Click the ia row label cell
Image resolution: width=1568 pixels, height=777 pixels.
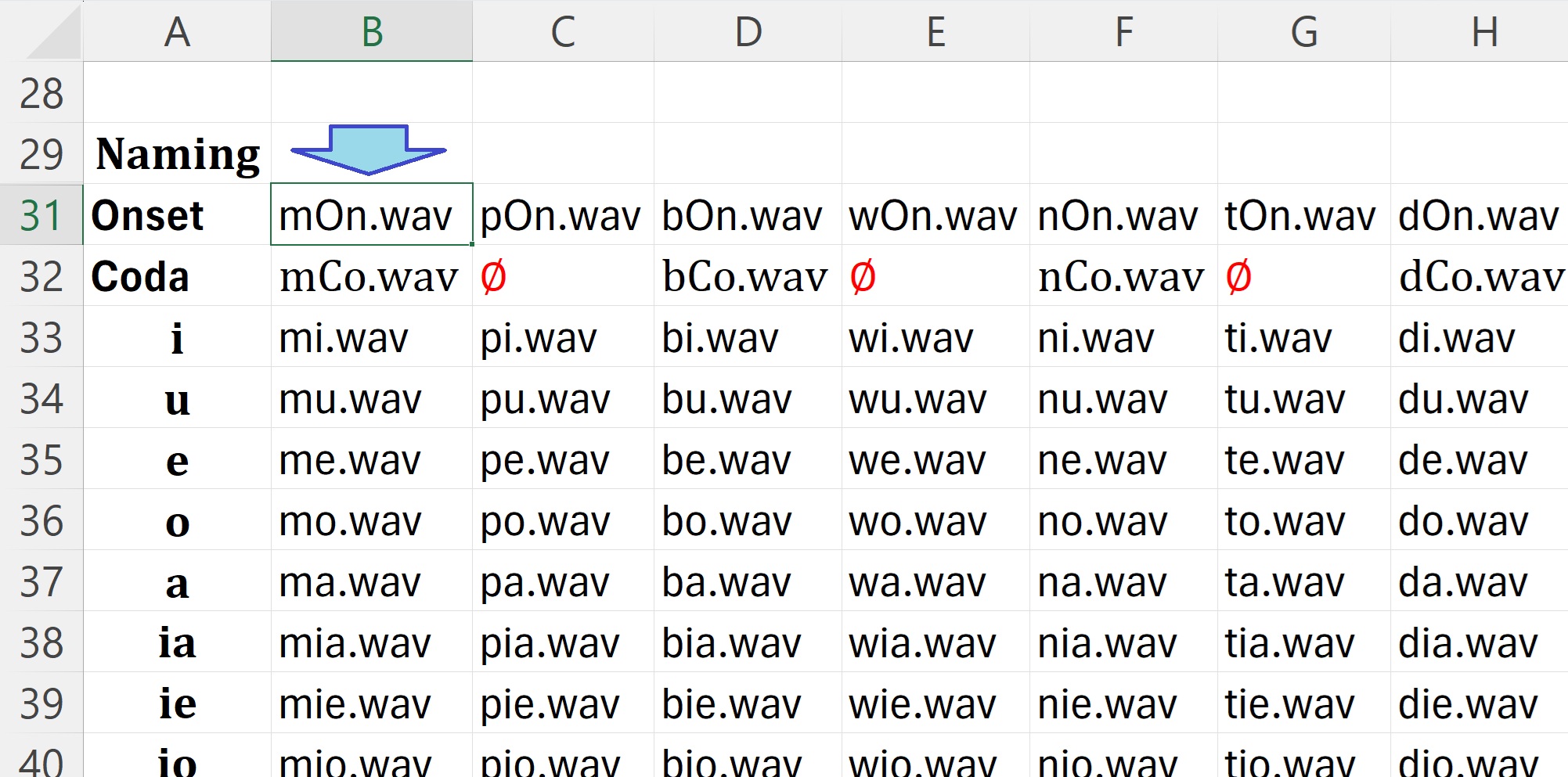176,642
